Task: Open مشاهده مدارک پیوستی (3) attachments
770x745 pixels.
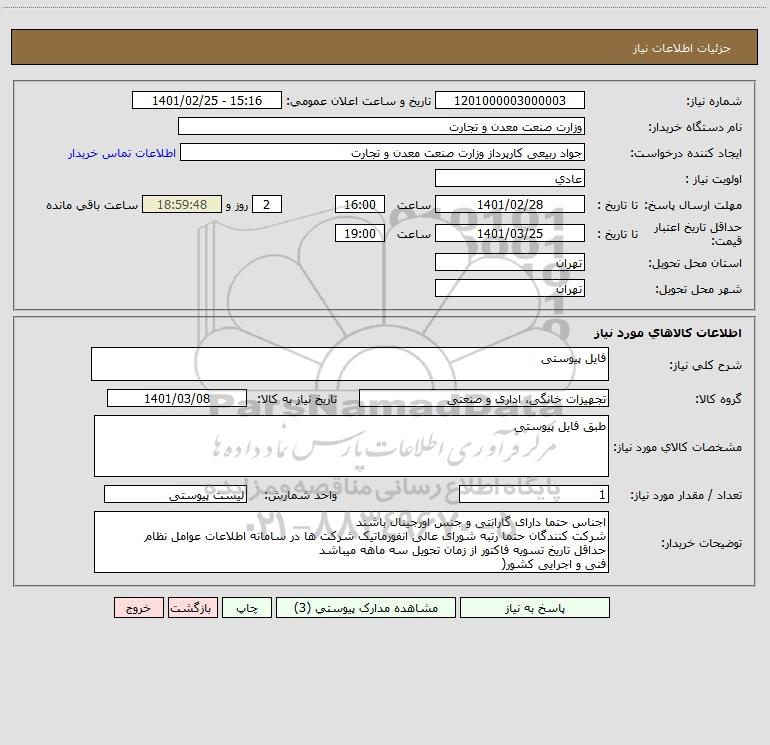Action: [x=366, y=607]
